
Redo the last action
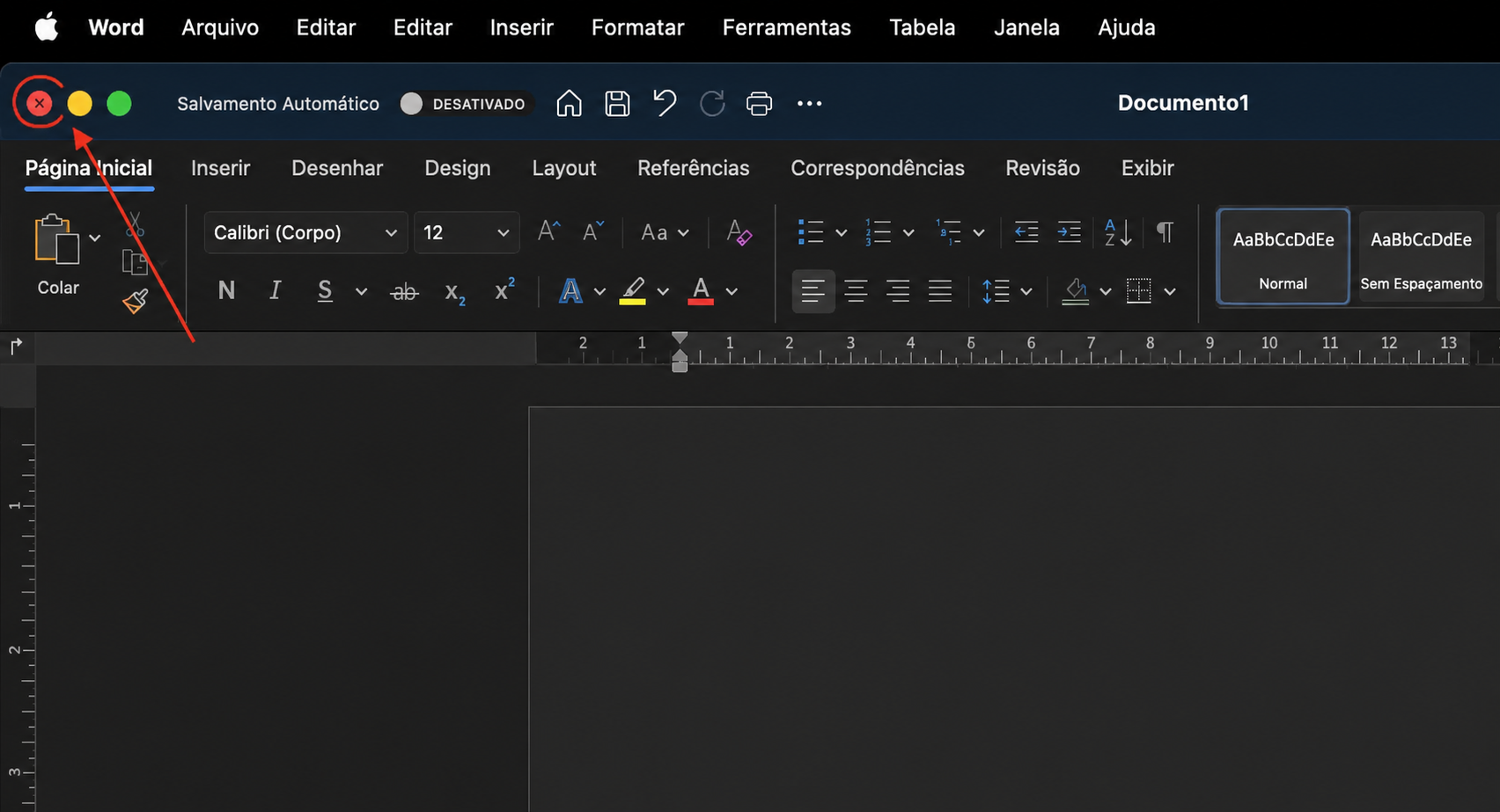click(712, 103)
